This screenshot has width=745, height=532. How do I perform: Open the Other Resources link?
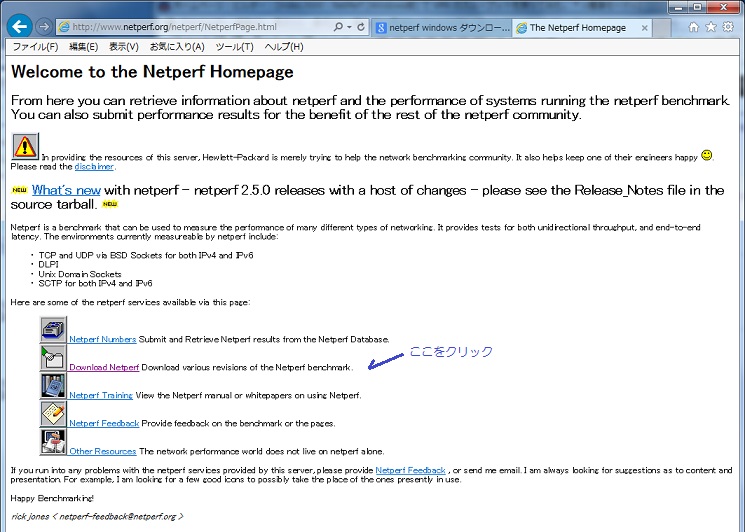[x=103, y=451]
